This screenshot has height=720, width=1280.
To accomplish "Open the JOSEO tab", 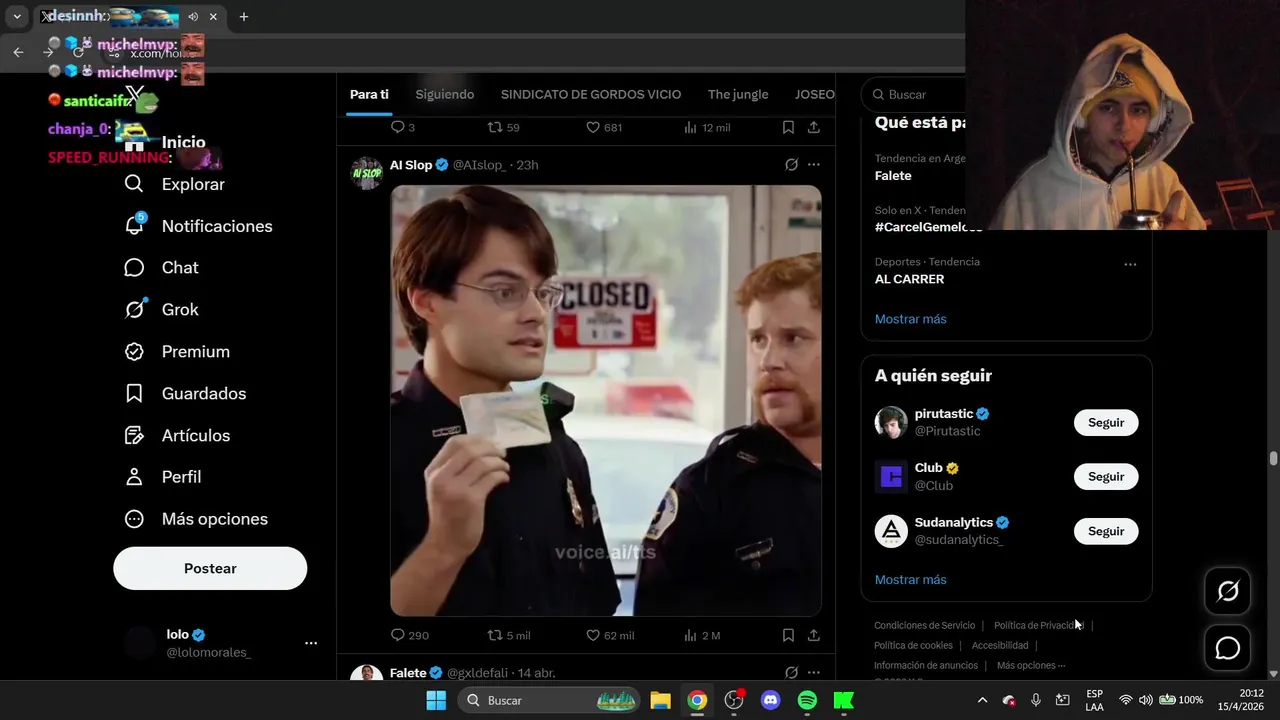I will [815, 94].
